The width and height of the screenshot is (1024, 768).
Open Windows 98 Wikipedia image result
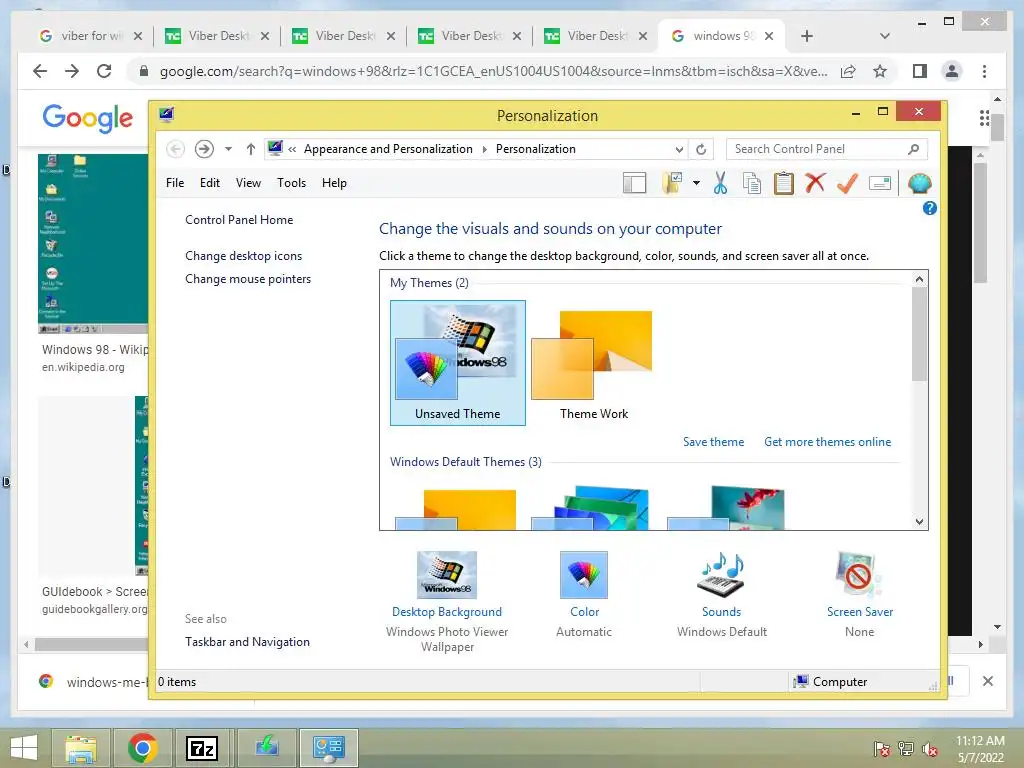pyautogui.click(x=93, y=244)
